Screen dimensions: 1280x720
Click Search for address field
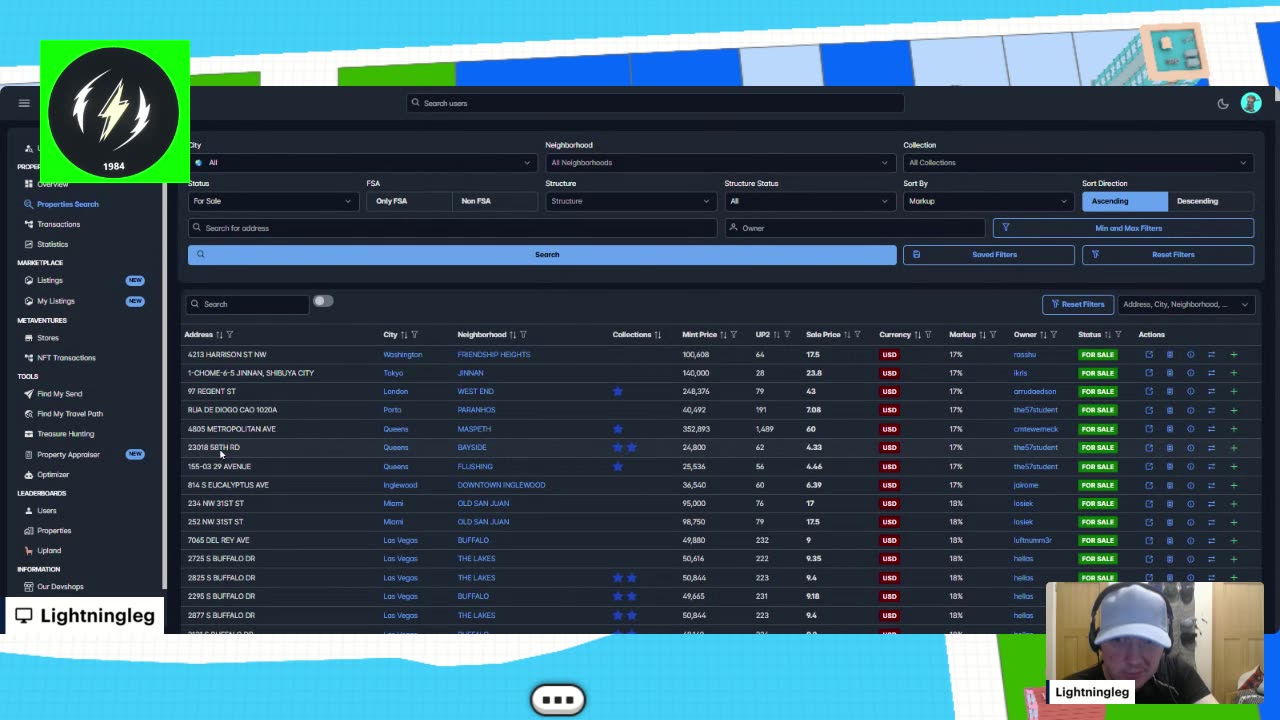click(452, 228)
